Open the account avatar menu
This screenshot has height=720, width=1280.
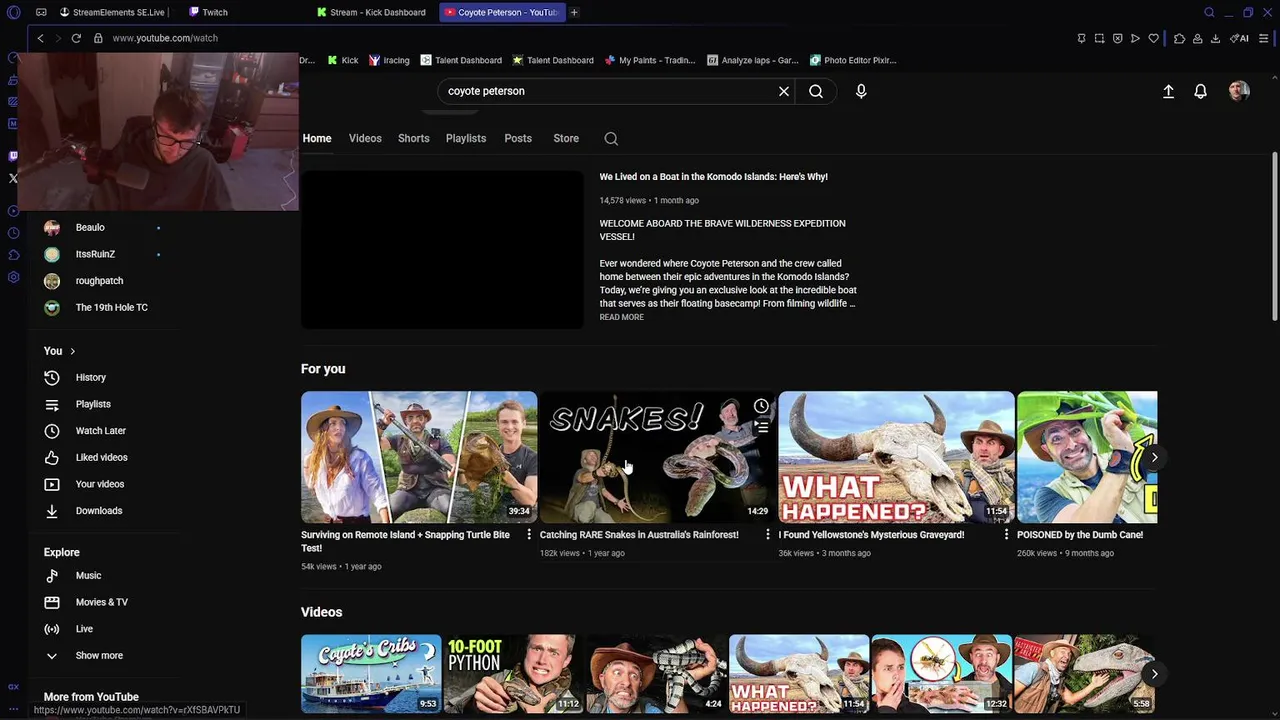click(x=1239, y=91)
